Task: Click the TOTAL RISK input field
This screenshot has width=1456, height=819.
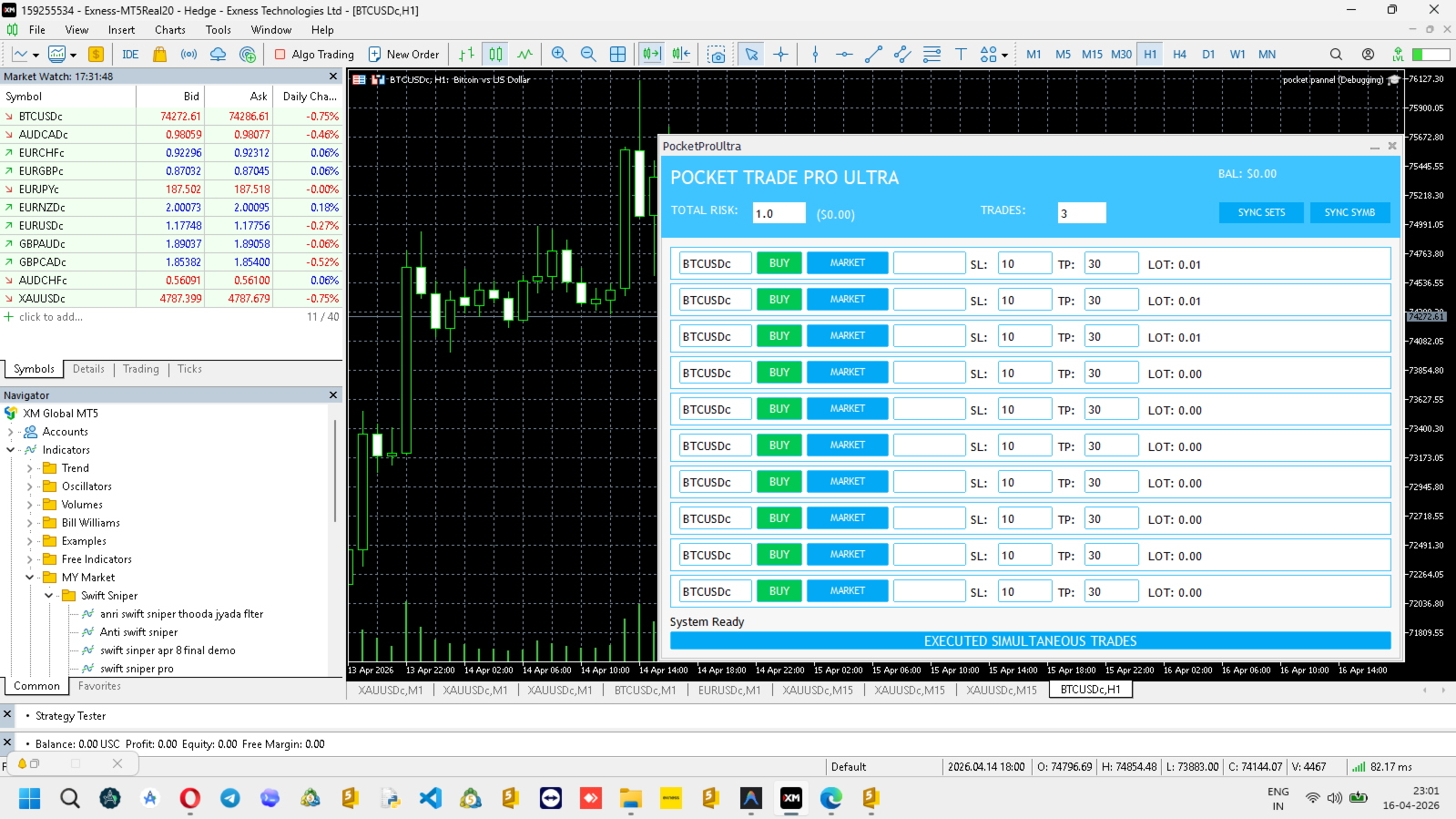Action: pyautogui.click(x=779, y=213)
